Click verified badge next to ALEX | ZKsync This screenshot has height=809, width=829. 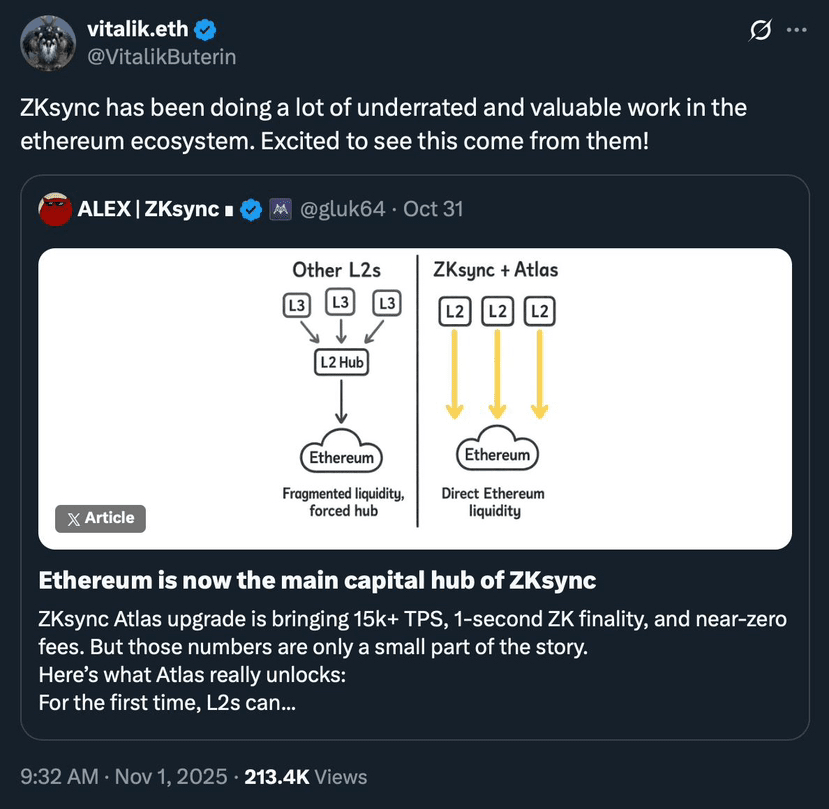pyautogui.click(x=253, y=210)
